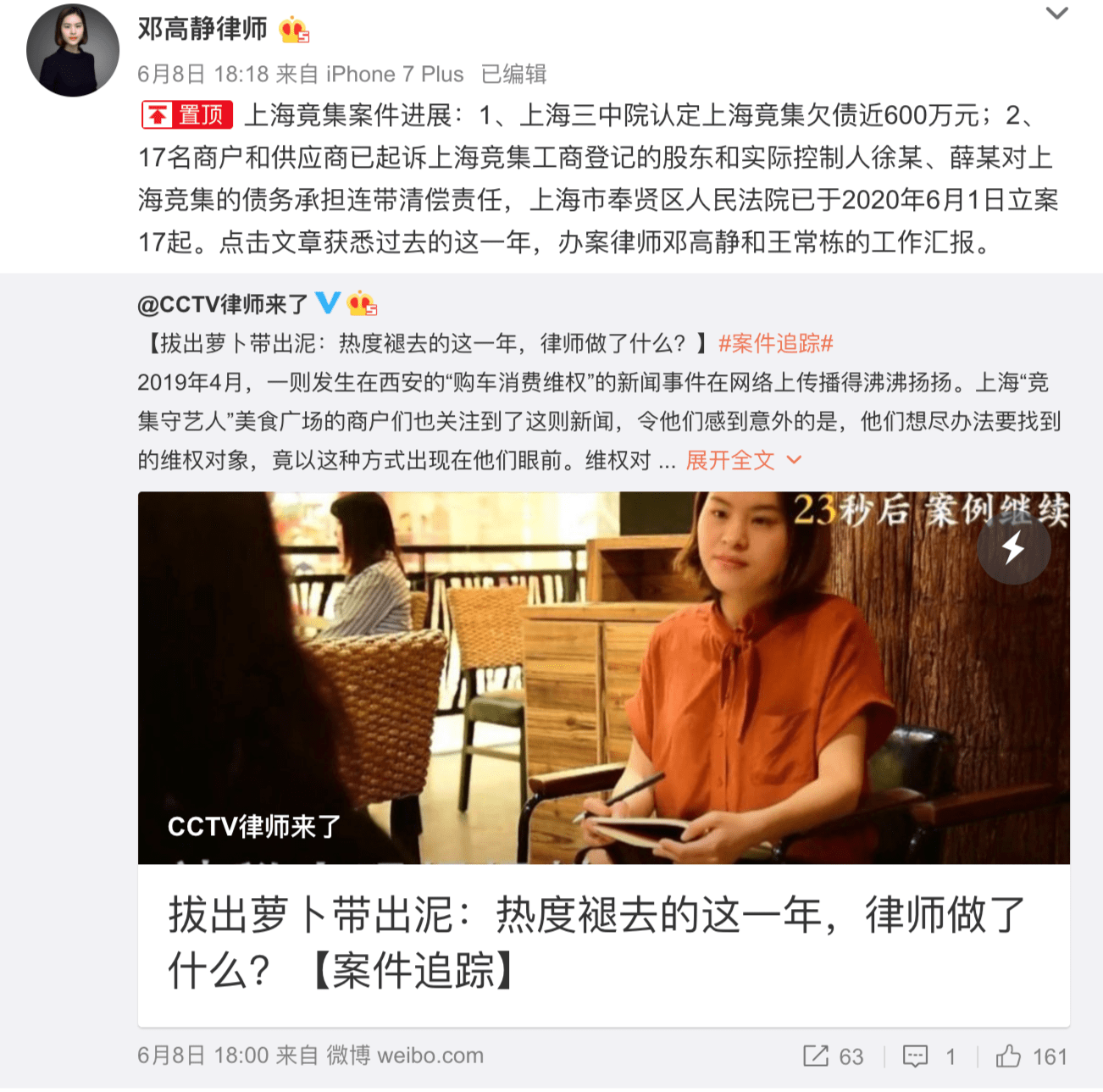1103x1092 pixels.
Task: Open comments via the speech bubble icon
Action: [x=915, y=1056]
